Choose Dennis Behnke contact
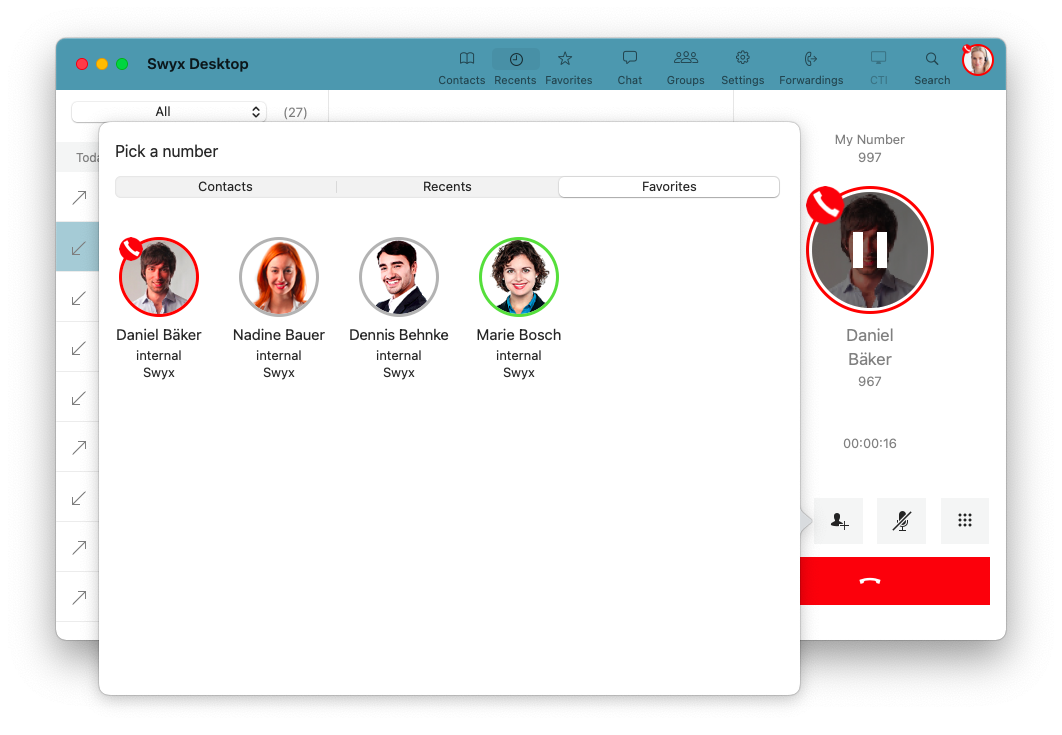The height and width of the screenshot is (735, 1062). 398,277
